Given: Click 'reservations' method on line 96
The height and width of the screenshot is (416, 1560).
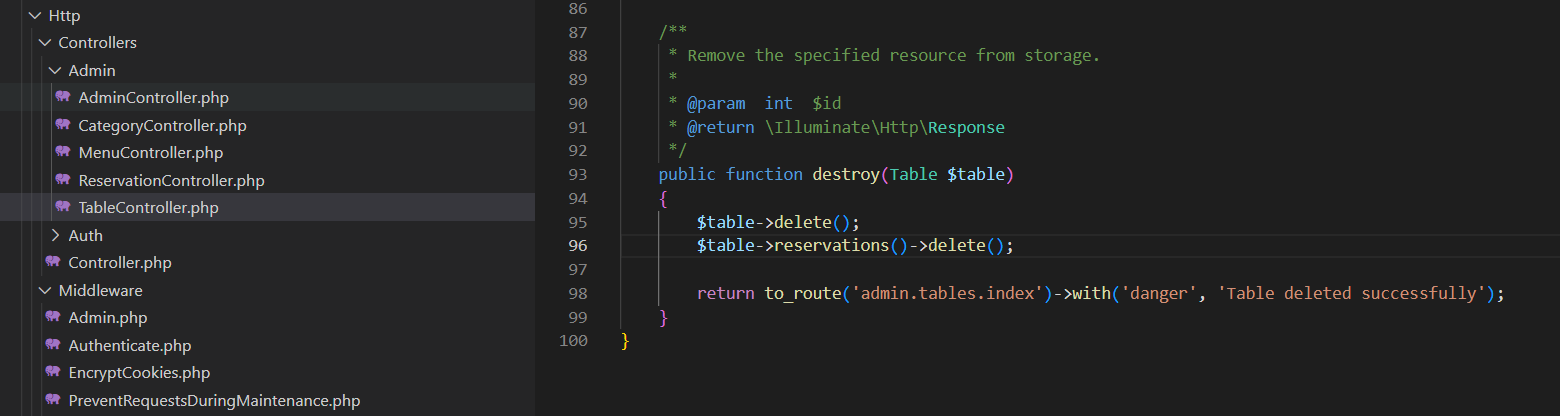Looking at the screenshot, I should point(832,245).
